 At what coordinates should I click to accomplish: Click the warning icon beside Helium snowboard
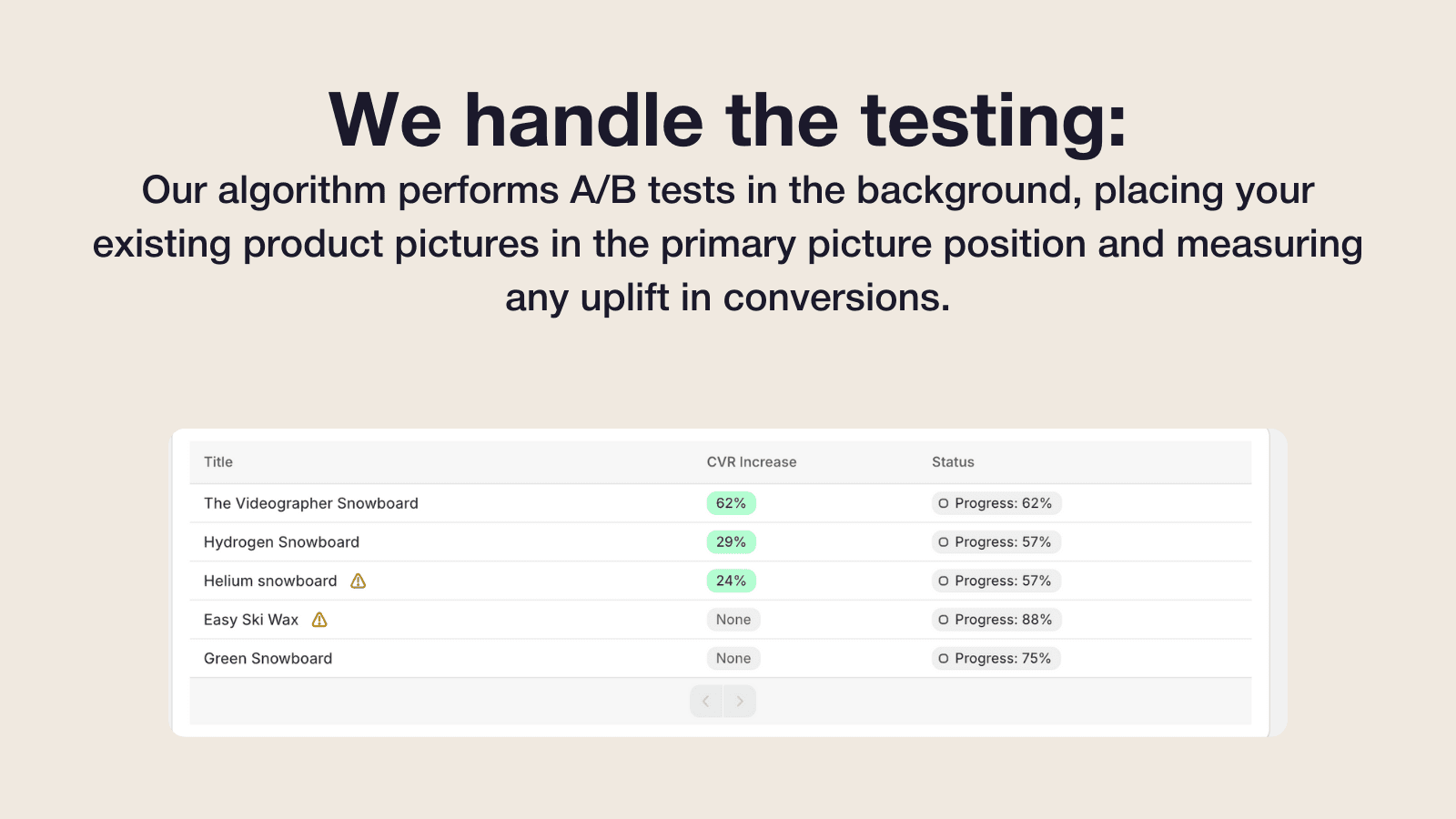pos(359,581)
